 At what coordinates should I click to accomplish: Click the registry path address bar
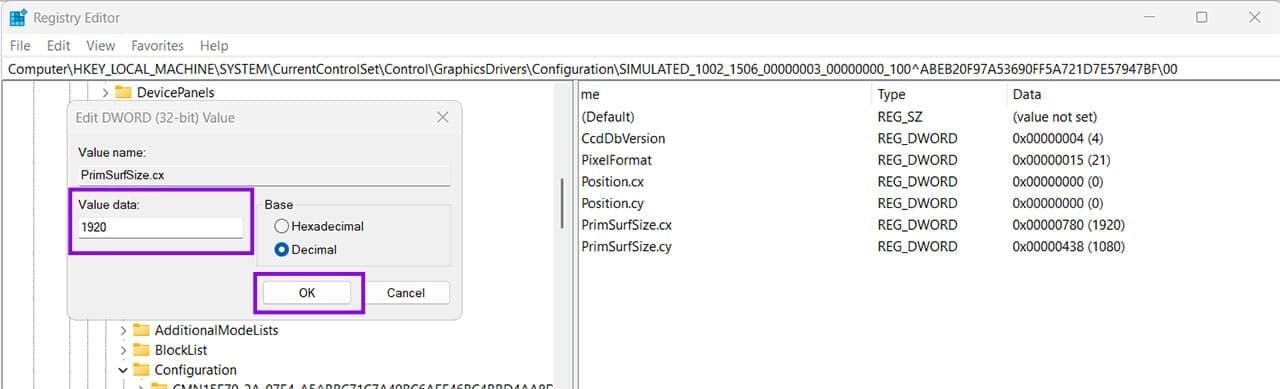pos(640,69)
